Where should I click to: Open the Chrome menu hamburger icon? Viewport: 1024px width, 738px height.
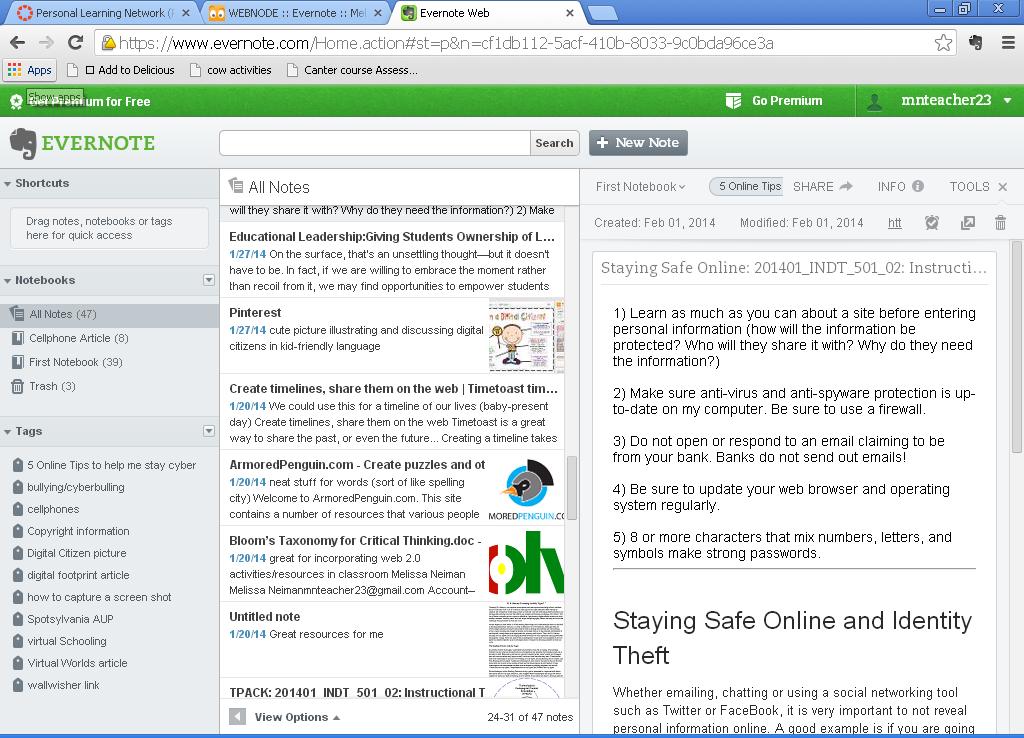coord(1008,43)
